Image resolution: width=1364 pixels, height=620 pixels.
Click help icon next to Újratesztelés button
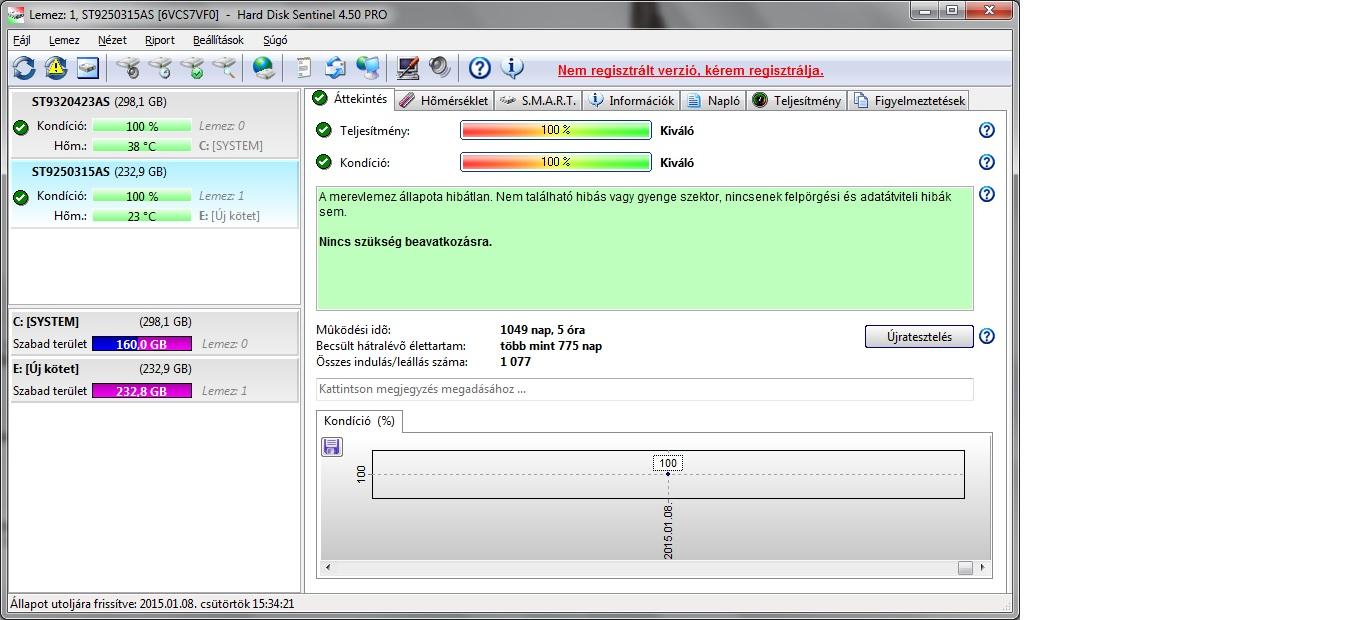987,336
